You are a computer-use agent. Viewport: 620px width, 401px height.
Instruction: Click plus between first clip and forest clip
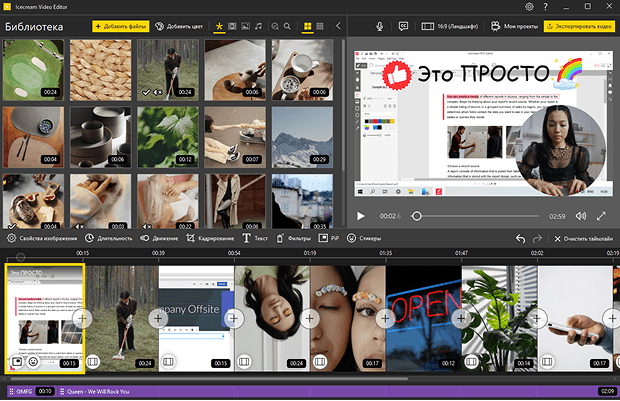point(82,318)
